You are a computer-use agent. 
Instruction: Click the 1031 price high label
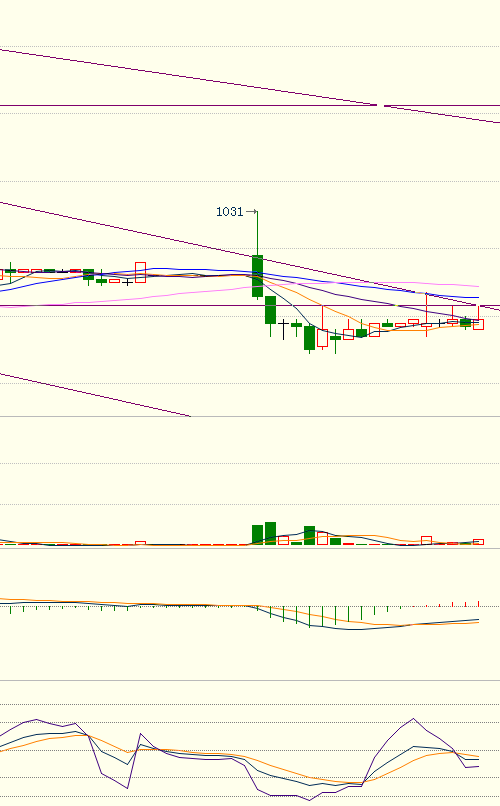coord(230,212)
